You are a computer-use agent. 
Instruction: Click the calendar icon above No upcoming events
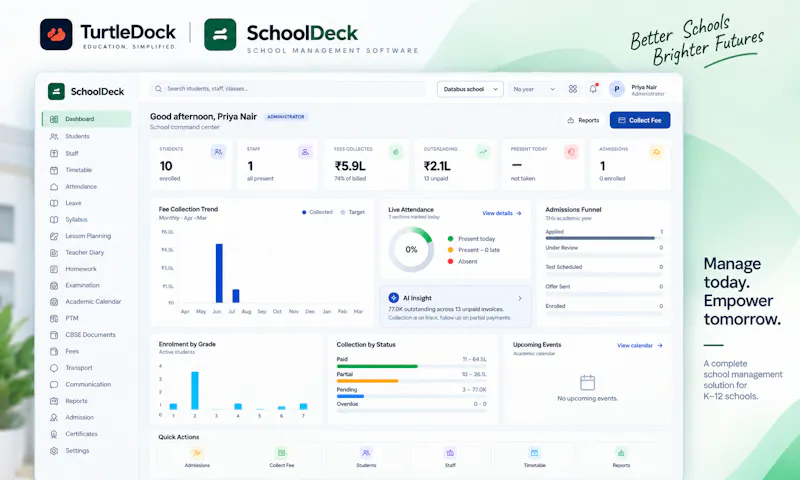[587, 383]
